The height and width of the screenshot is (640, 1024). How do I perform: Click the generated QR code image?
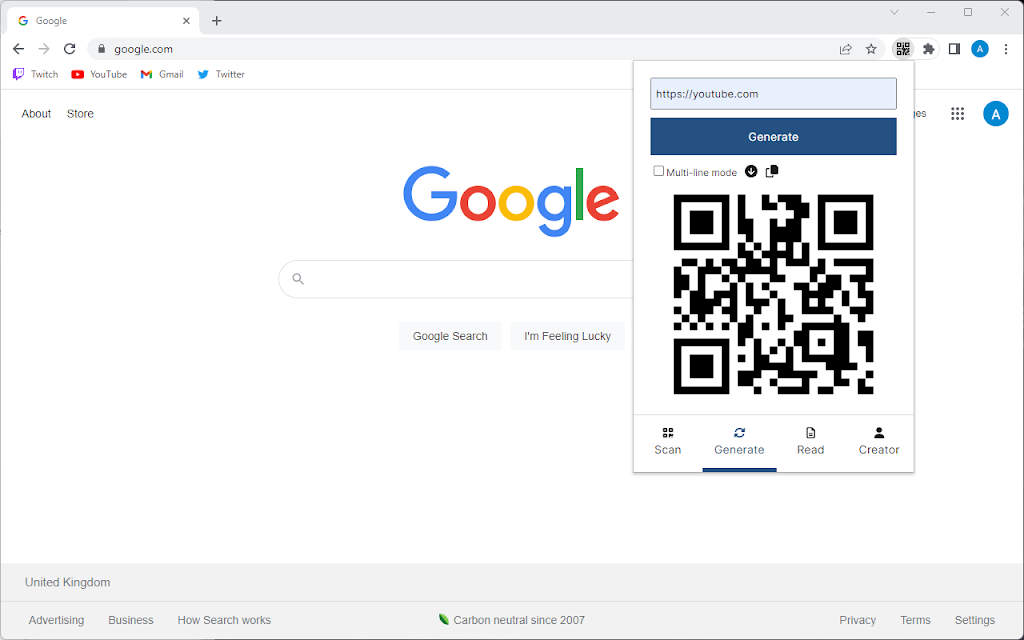point(773,294)
